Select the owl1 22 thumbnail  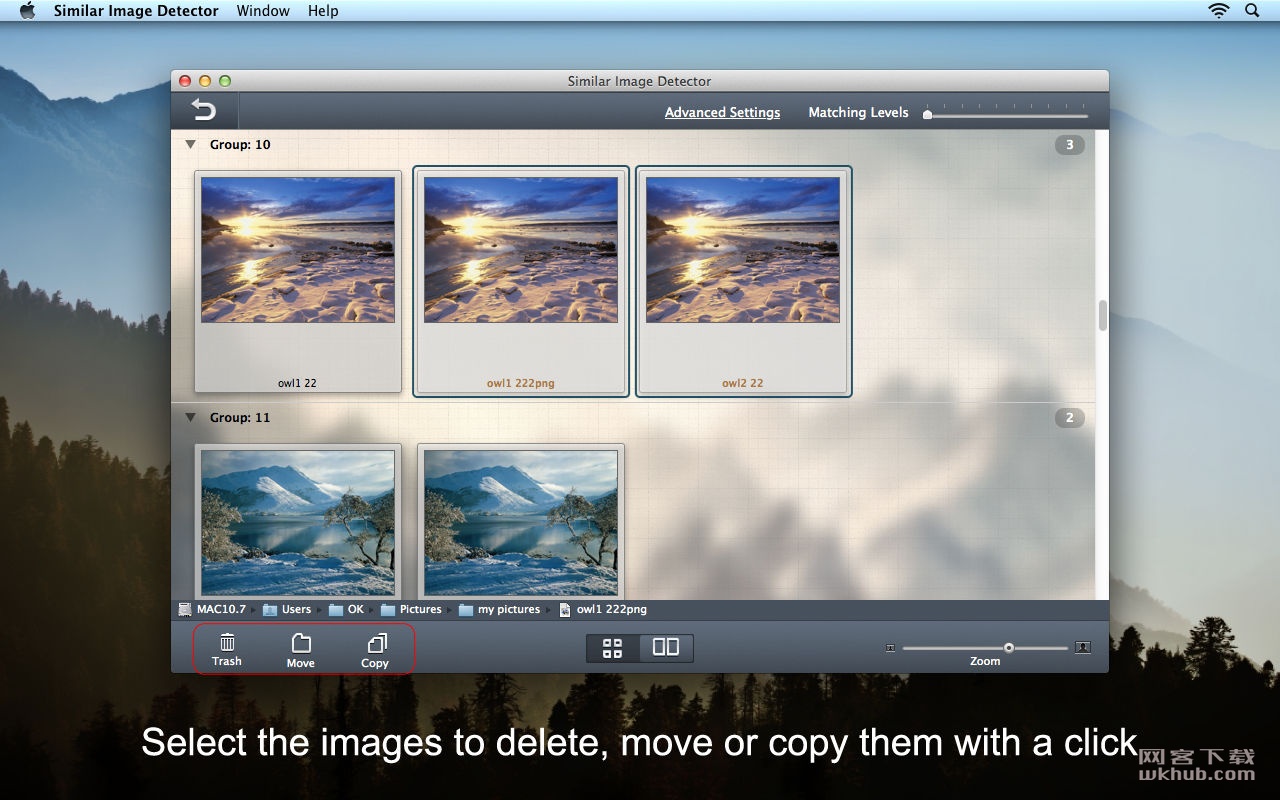pos(298,281)
